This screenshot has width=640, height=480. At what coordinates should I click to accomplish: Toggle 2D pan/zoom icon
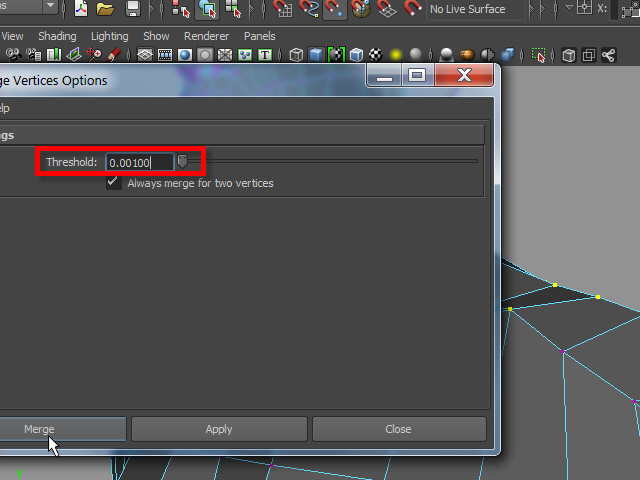coord(94,54)
